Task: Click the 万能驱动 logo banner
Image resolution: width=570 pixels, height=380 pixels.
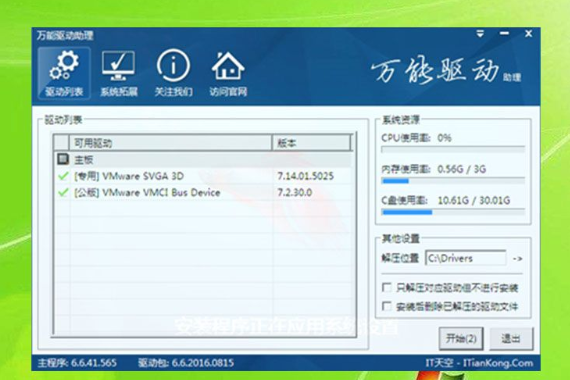Action: [x=446, y=71]
